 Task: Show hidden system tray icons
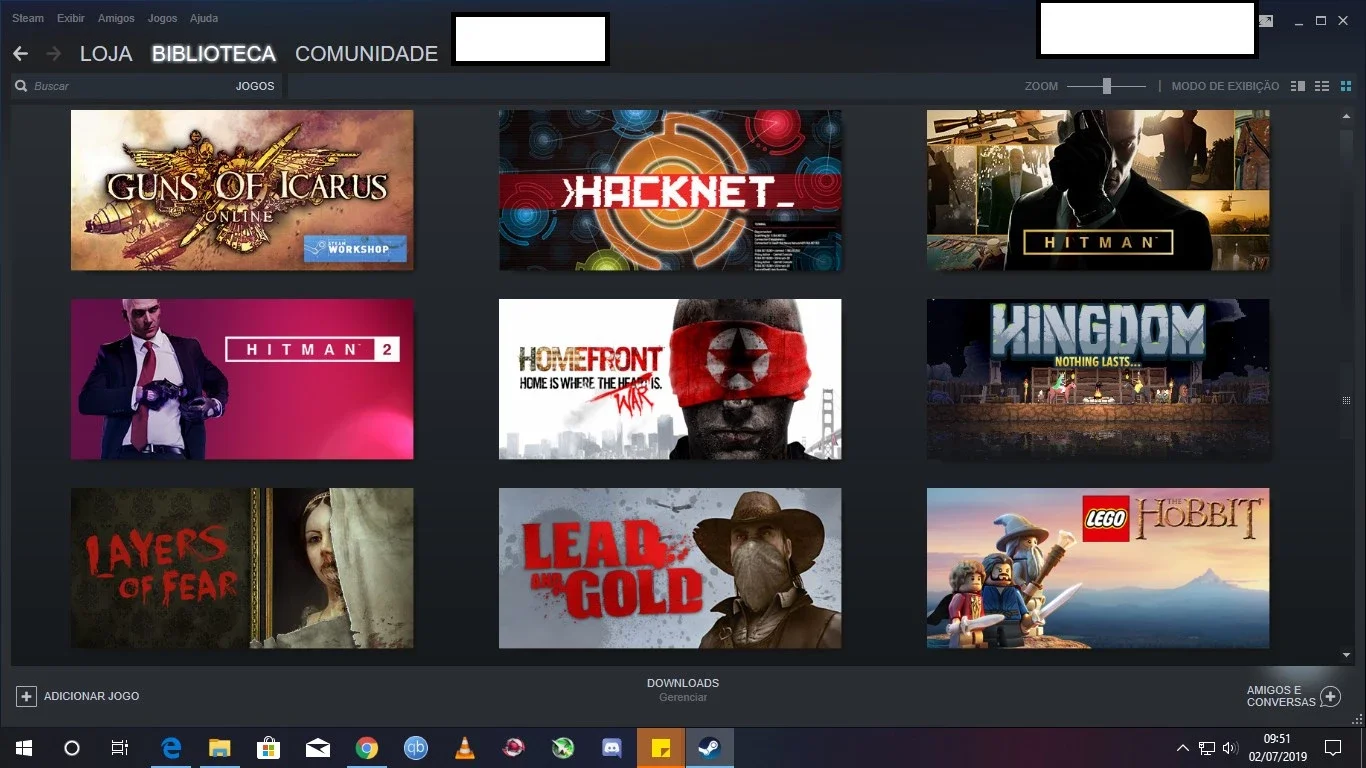(x=1182, y=747)
